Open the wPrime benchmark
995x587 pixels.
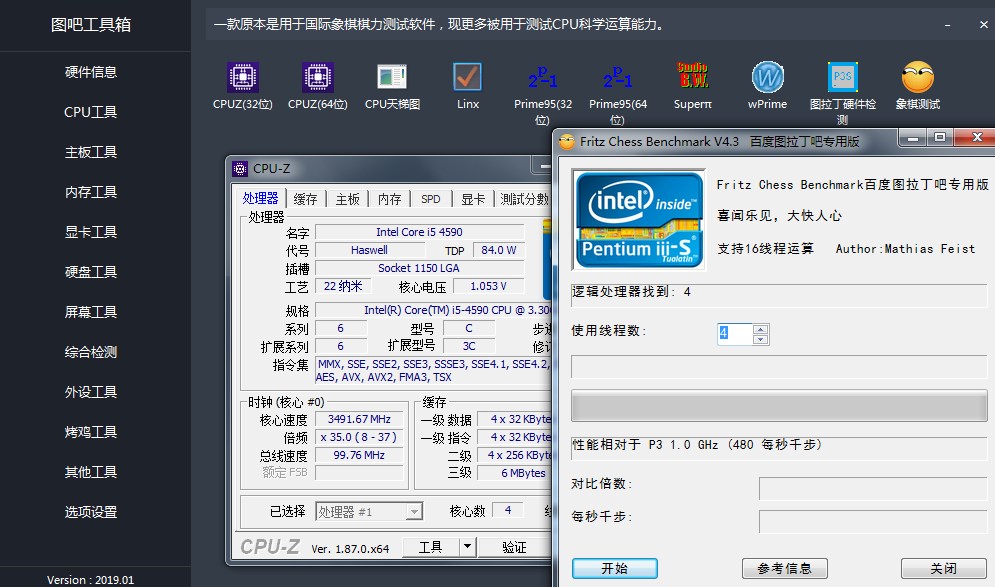[x=767, y=86]
